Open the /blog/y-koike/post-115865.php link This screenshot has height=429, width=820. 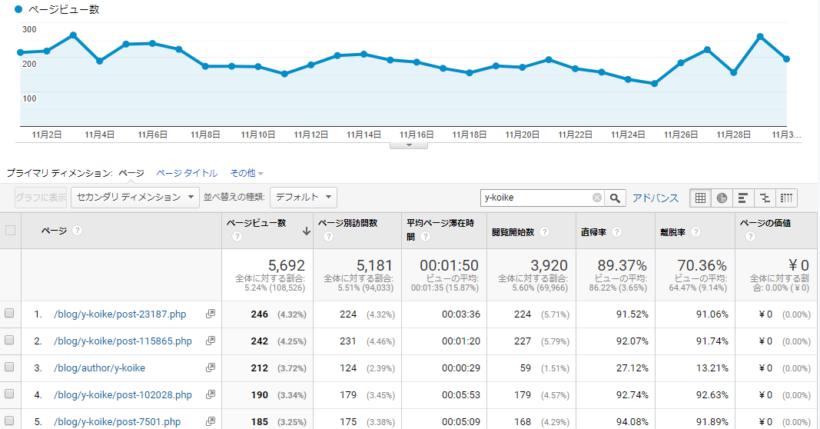tap(125, 342)
